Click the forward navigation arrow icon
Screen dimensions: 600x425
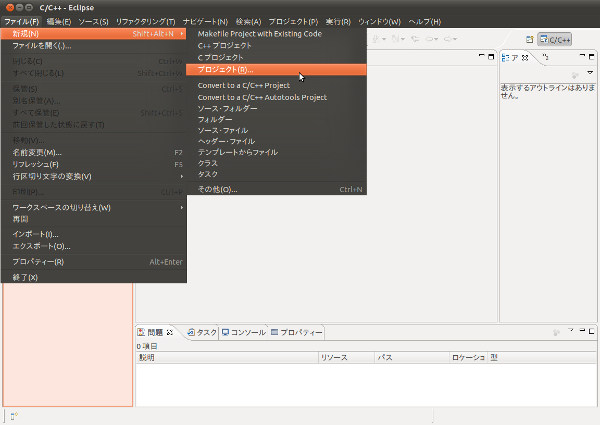[x=447, y=39]
